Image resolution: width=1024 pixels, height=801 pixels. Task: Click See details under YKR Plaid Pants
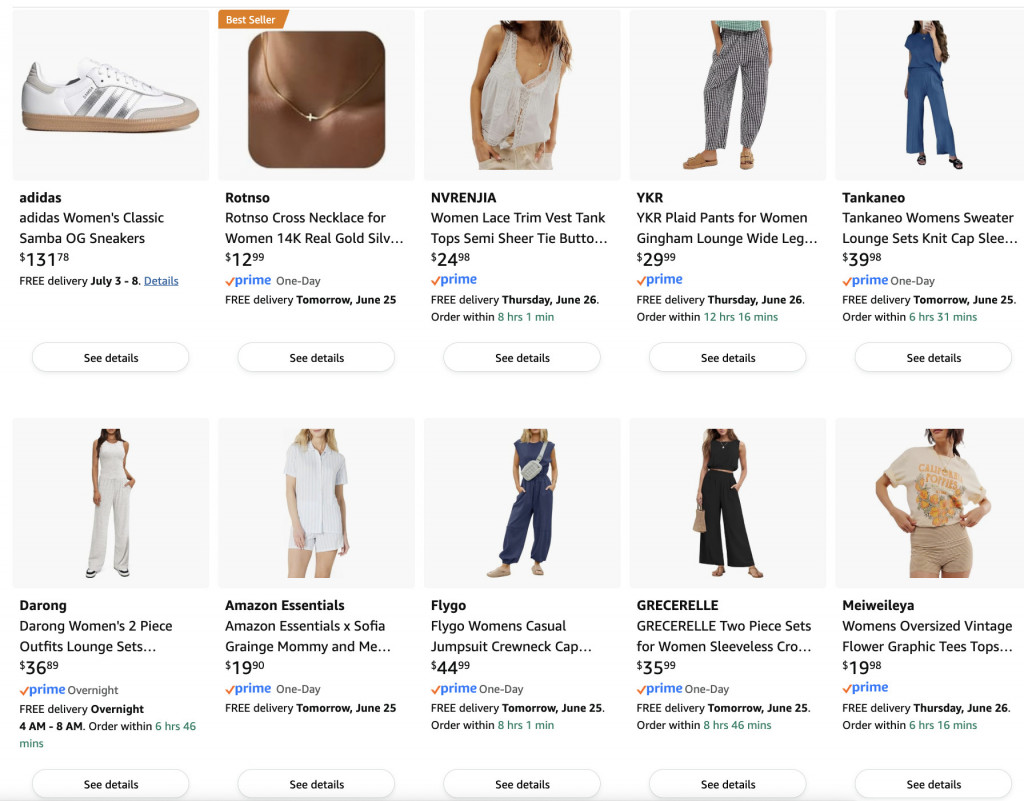[728, 358]
